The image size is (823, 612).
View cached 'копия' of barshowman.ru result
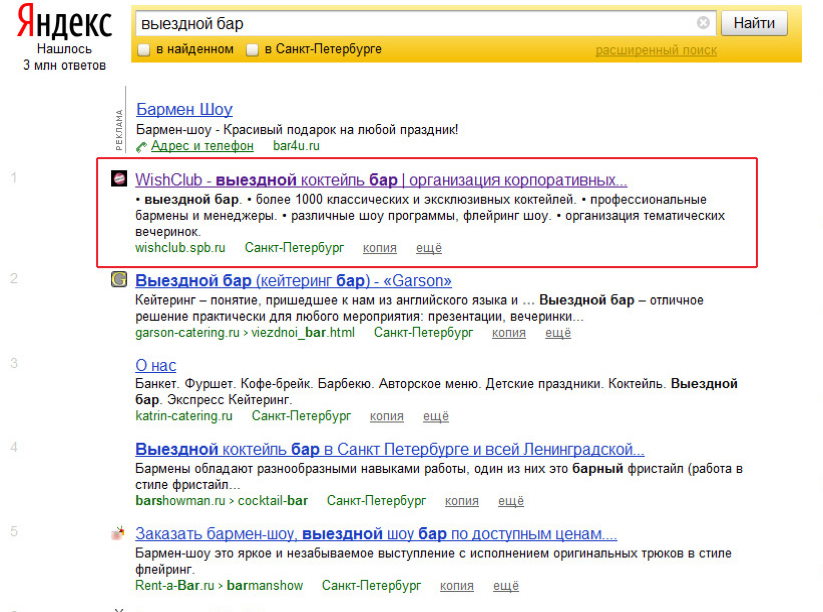click(461, 501)
